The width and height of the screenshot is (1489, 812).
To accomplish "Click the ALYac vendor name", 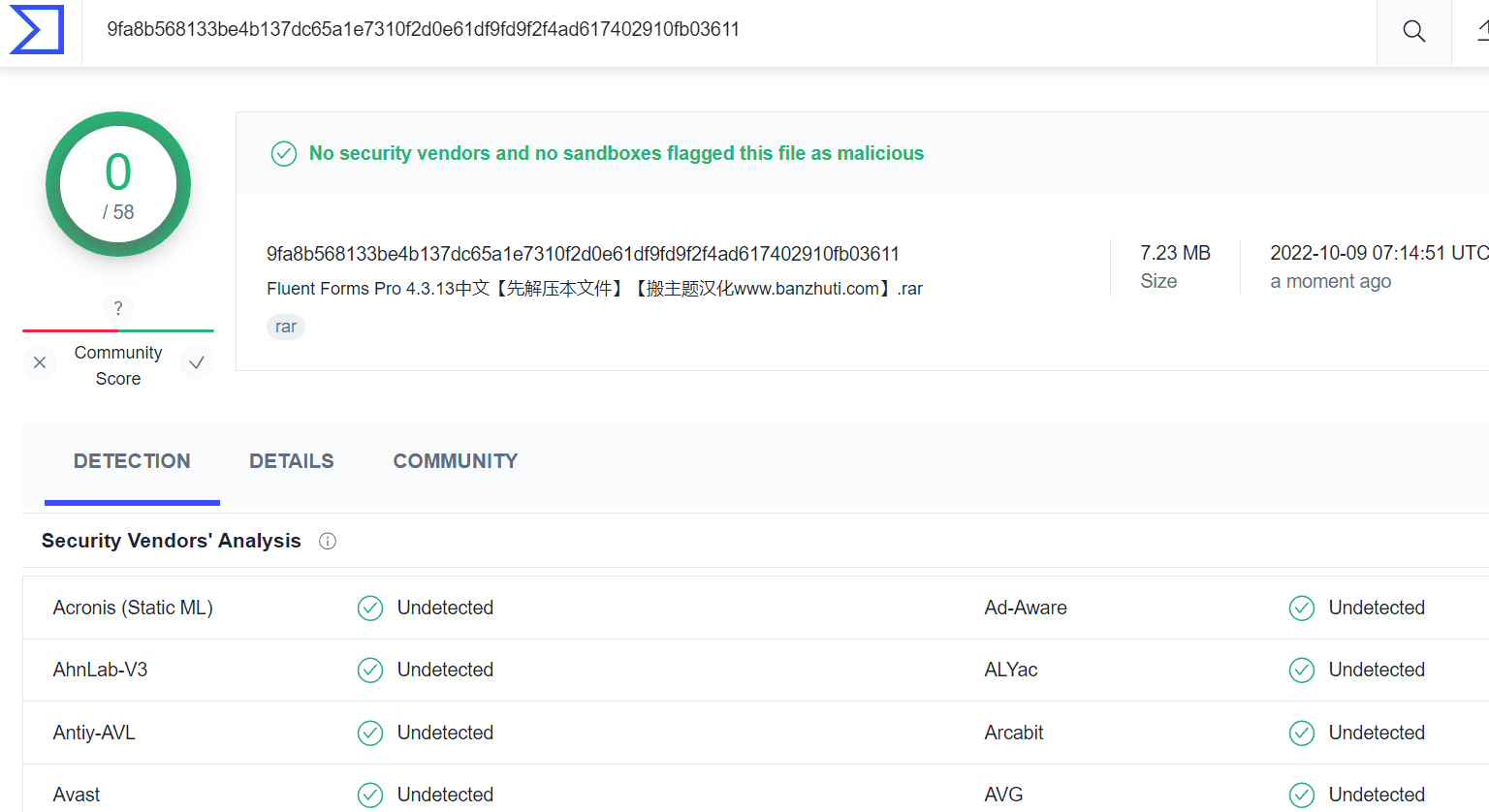I will coord(1011,670).
